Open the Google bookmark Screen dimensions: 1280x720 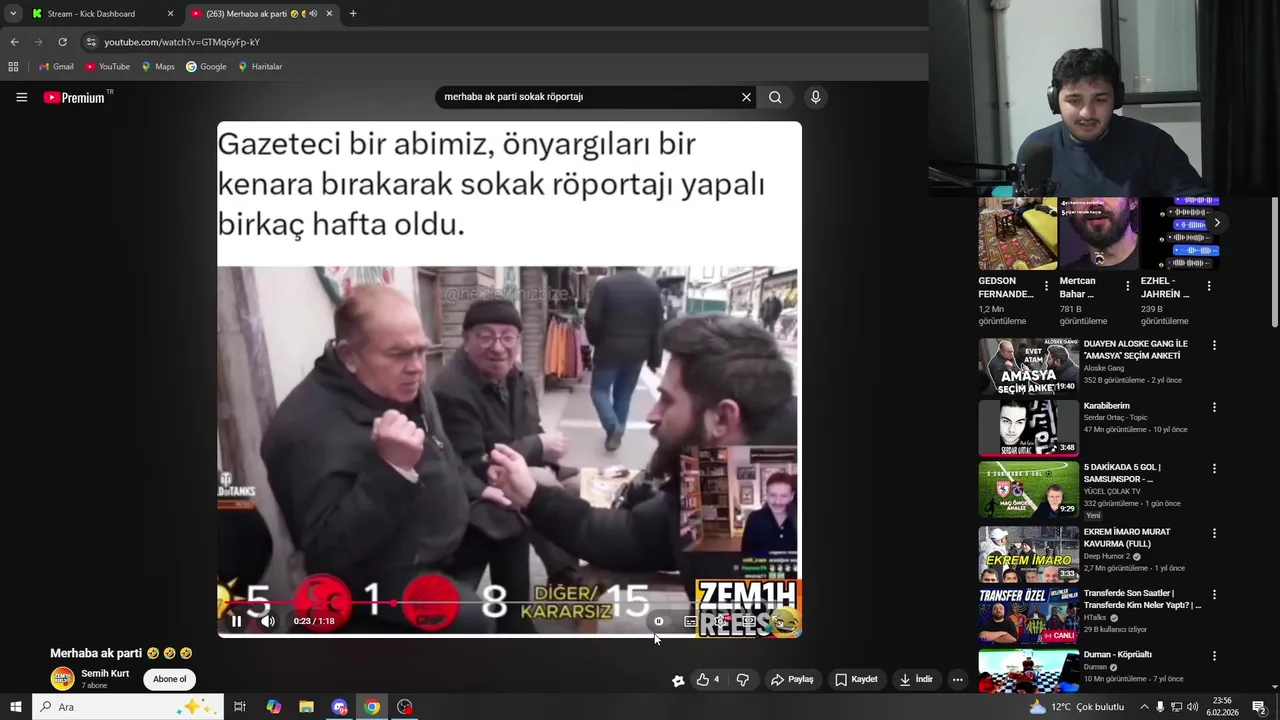pyautogui.click(x=206, y=67)
